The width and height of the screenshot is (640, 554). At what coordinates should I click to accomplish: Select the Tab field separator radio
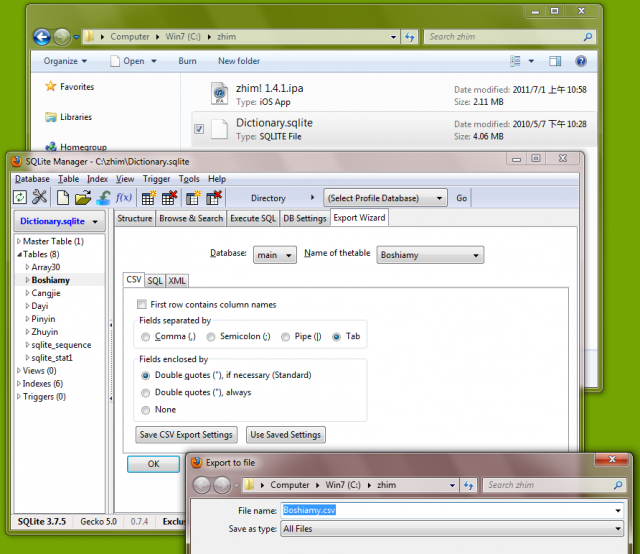(x=336, y=337)
